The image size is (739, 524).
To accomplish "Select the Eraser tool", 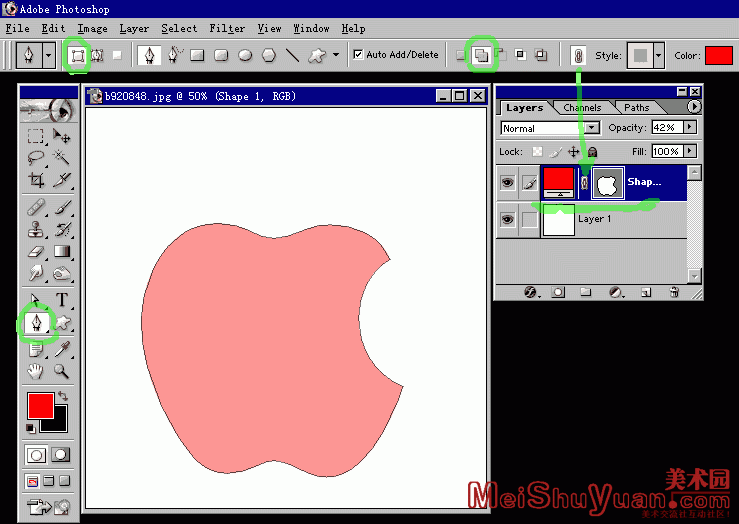I will (35, 252).
